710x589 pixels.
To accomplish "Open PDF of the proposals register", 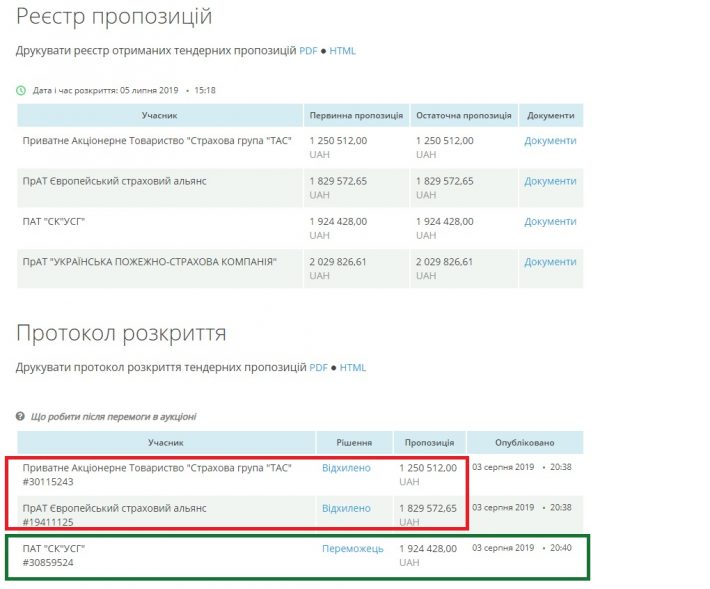I will [308, 51].
